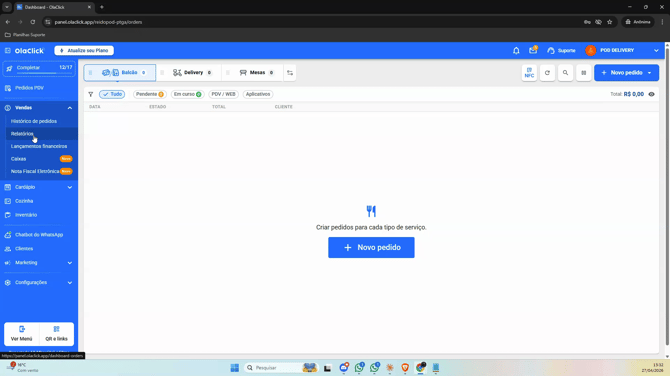Click the Ver Menú button
Viewport: 670px width, 376px height.
point(21,334)
